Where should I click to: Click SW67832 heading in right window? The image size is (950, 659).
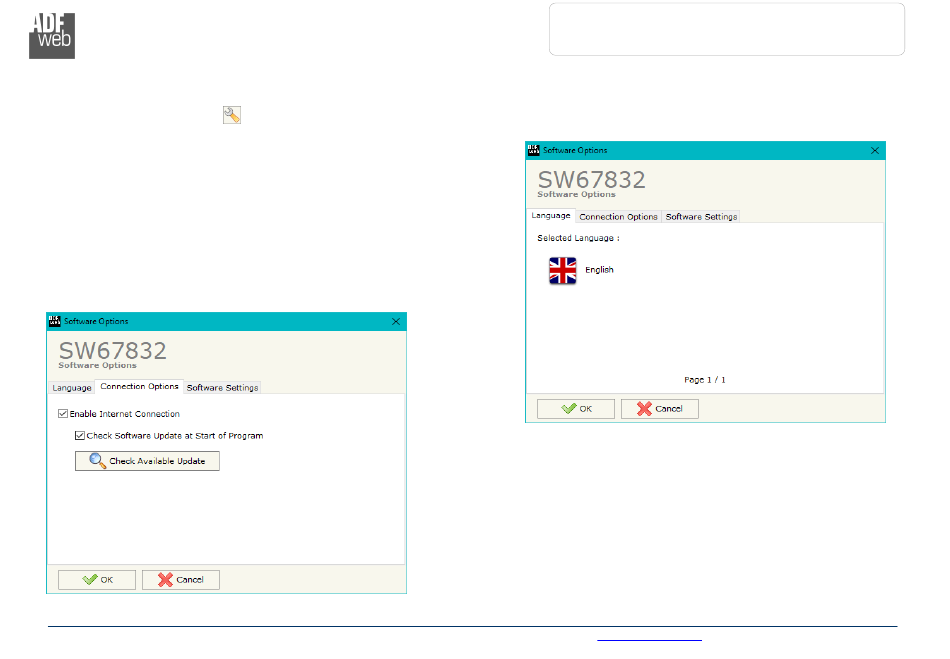(591, 179)
